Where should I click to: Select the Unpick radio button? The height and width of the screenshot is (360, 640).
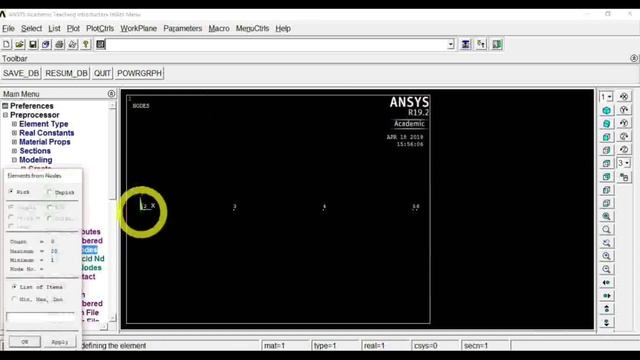(x=49, y=192)
